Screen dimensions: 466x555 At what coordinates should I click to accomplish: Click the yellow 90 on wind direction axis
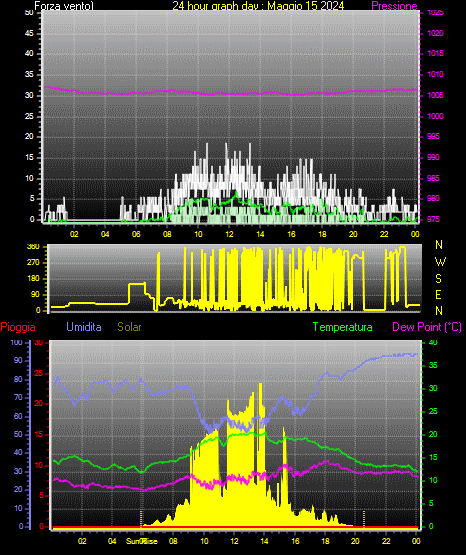pos(36,294)
